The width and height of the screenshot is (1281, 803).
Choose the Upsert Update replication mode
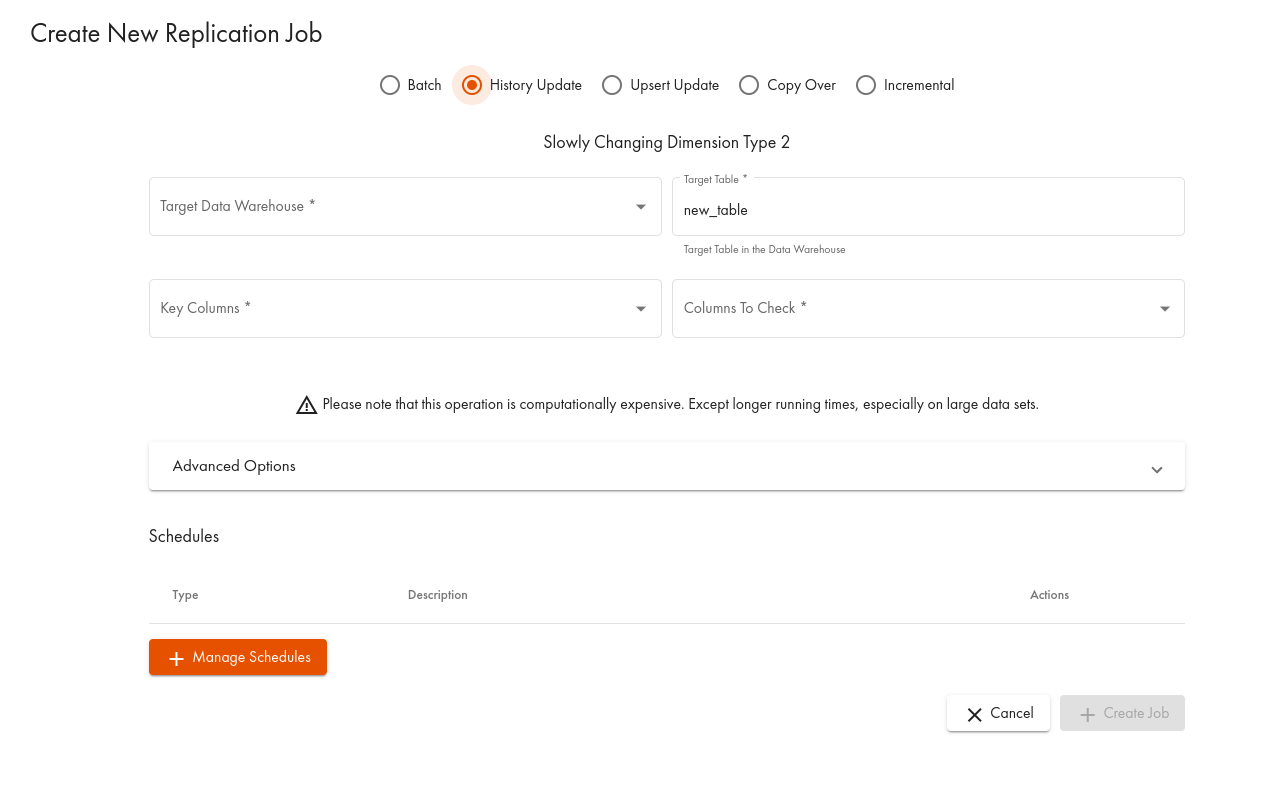[x=612, y=85]
